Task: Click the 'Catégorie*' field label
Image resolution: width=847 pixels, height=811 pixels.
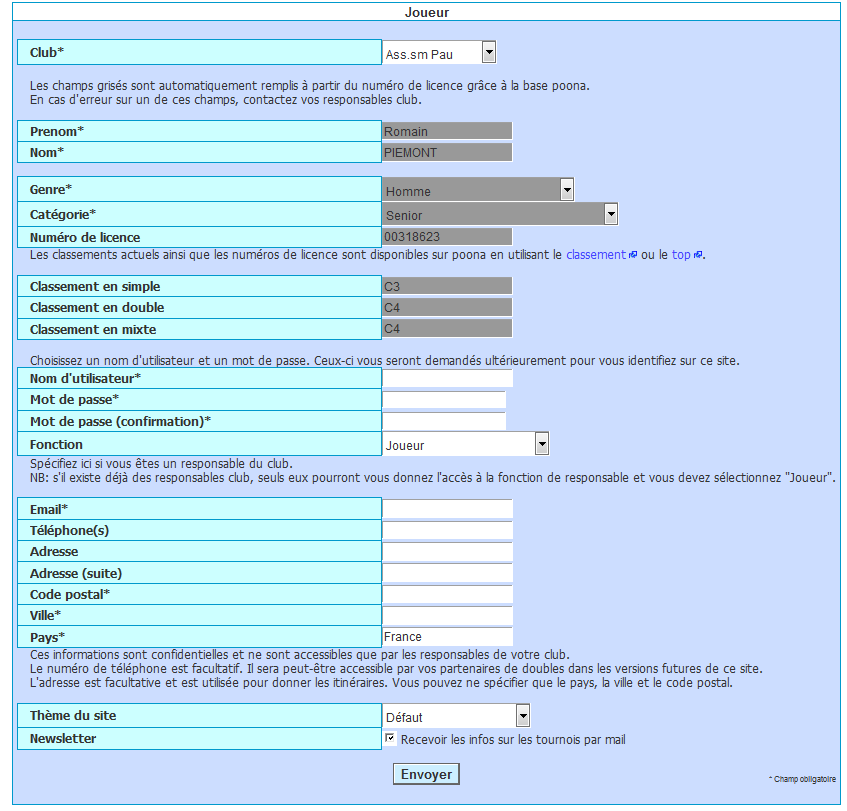Action: click(63, 215)
